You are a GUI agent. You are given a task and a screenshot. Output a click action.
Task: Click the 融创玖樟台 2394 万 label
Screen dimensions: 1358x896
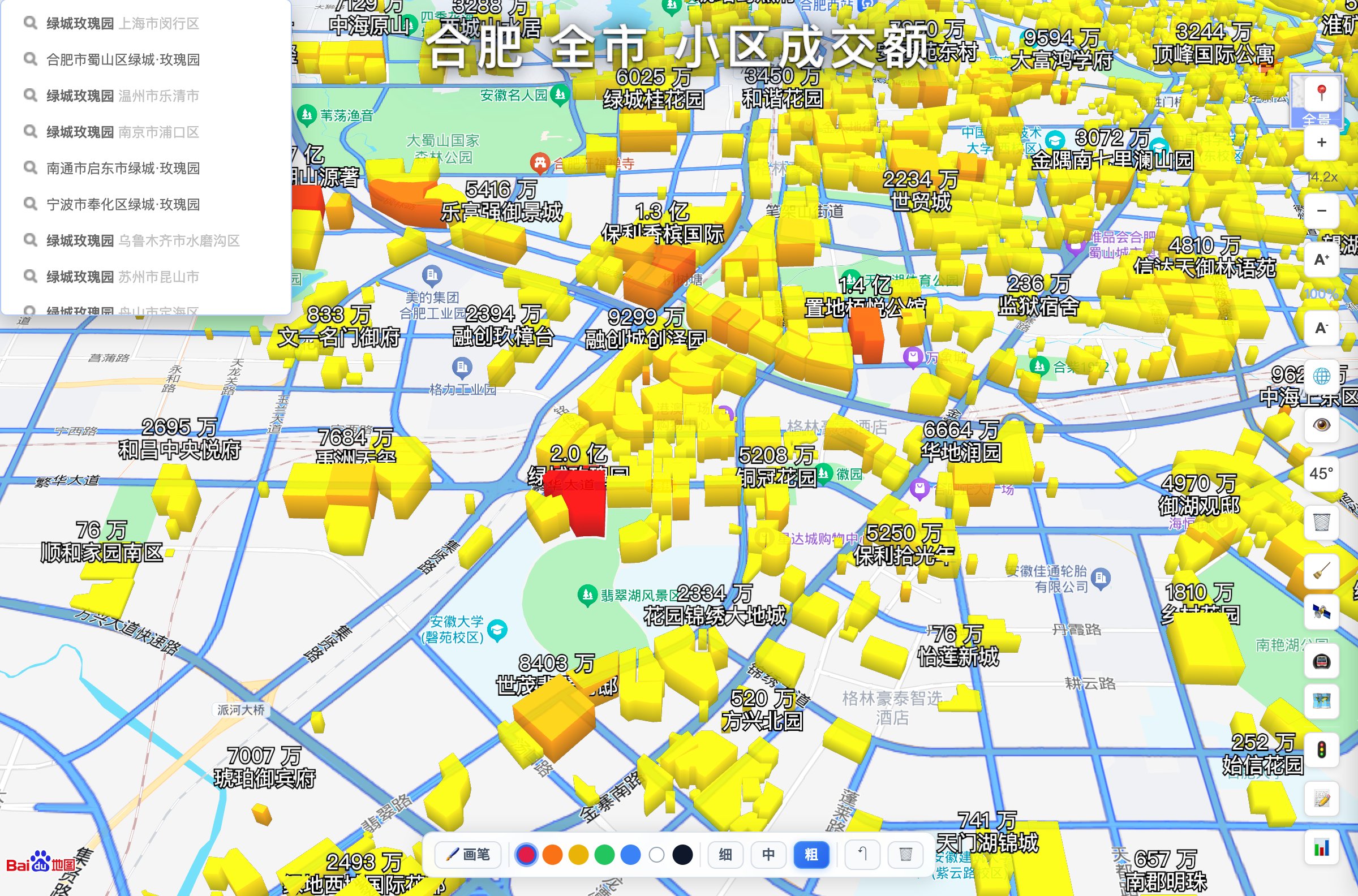pos(503,325)
